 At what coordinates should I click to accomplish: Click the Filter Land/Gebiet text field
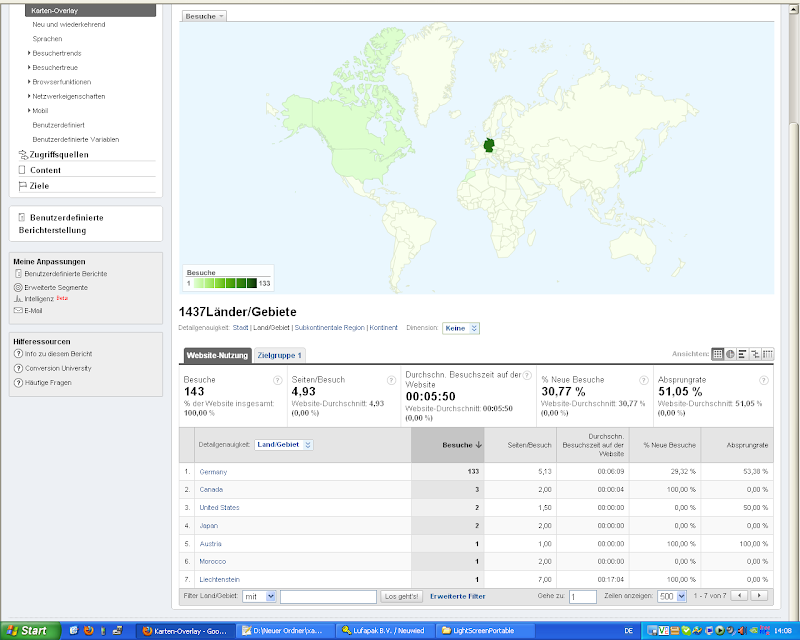click(x=327, y=596)
